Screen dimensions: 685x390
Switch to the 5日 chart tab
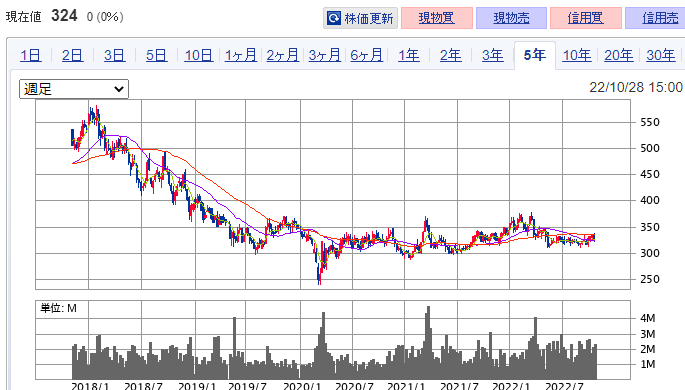156,55
